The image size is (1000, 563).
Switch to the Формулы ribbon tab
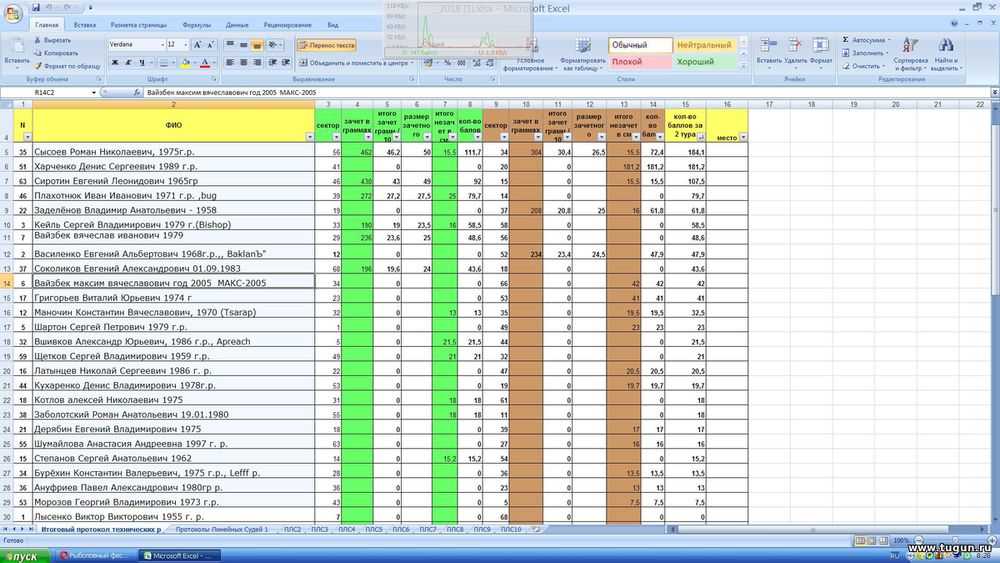196,25
